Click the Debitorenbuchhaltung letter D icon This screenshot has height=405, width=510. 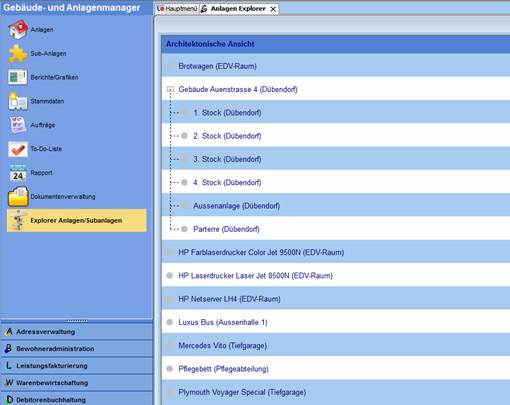pyautogui.click(x=10, y=399)
